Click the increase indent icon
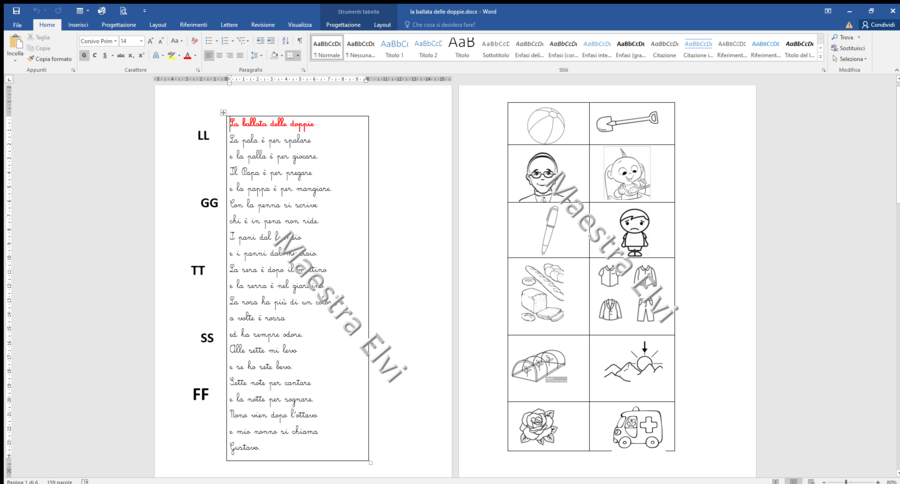 coord(270,41)
